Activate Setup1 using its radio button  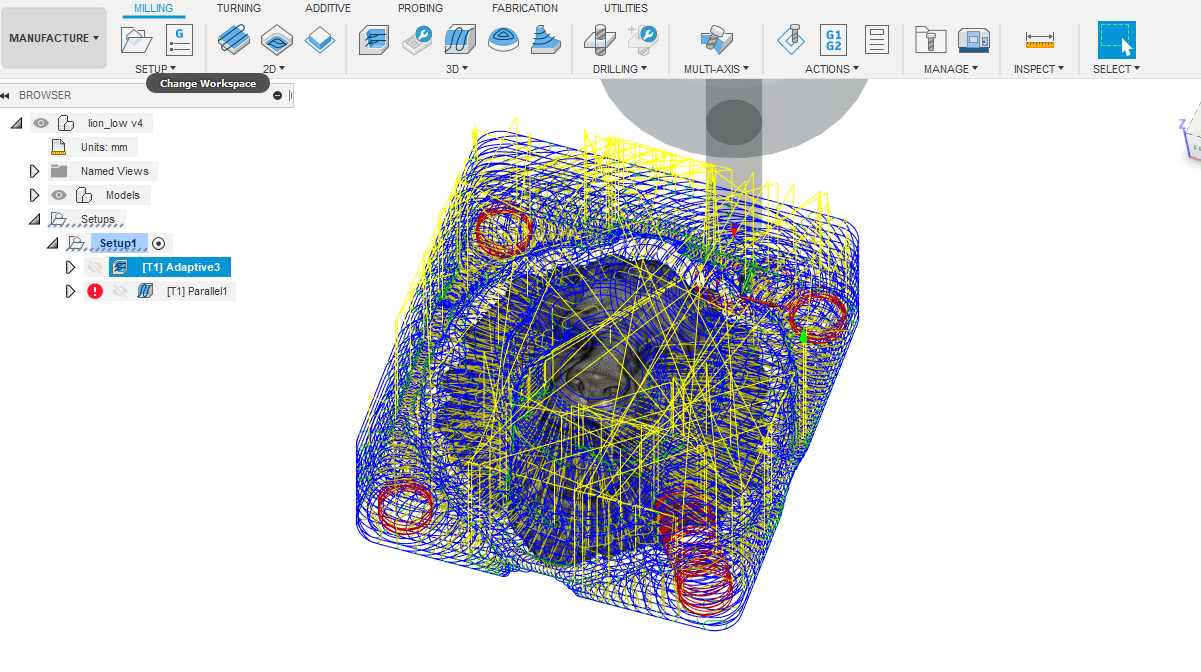[159, 243]
